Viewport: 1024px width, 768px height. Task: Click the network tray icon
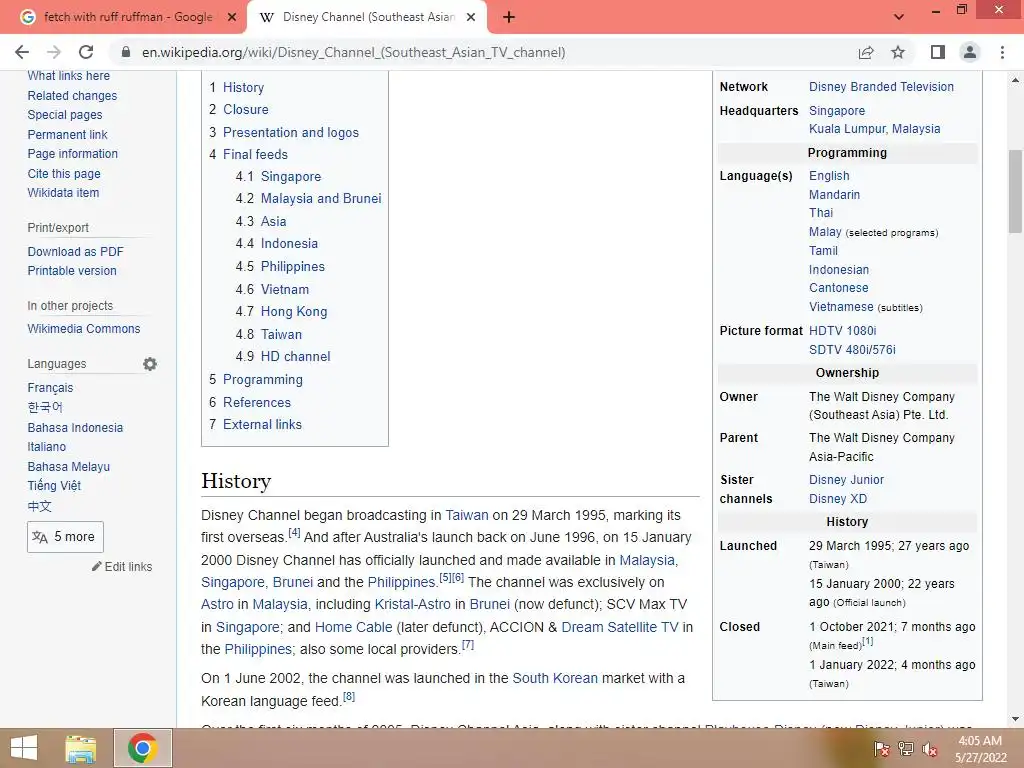pos(906,749)
